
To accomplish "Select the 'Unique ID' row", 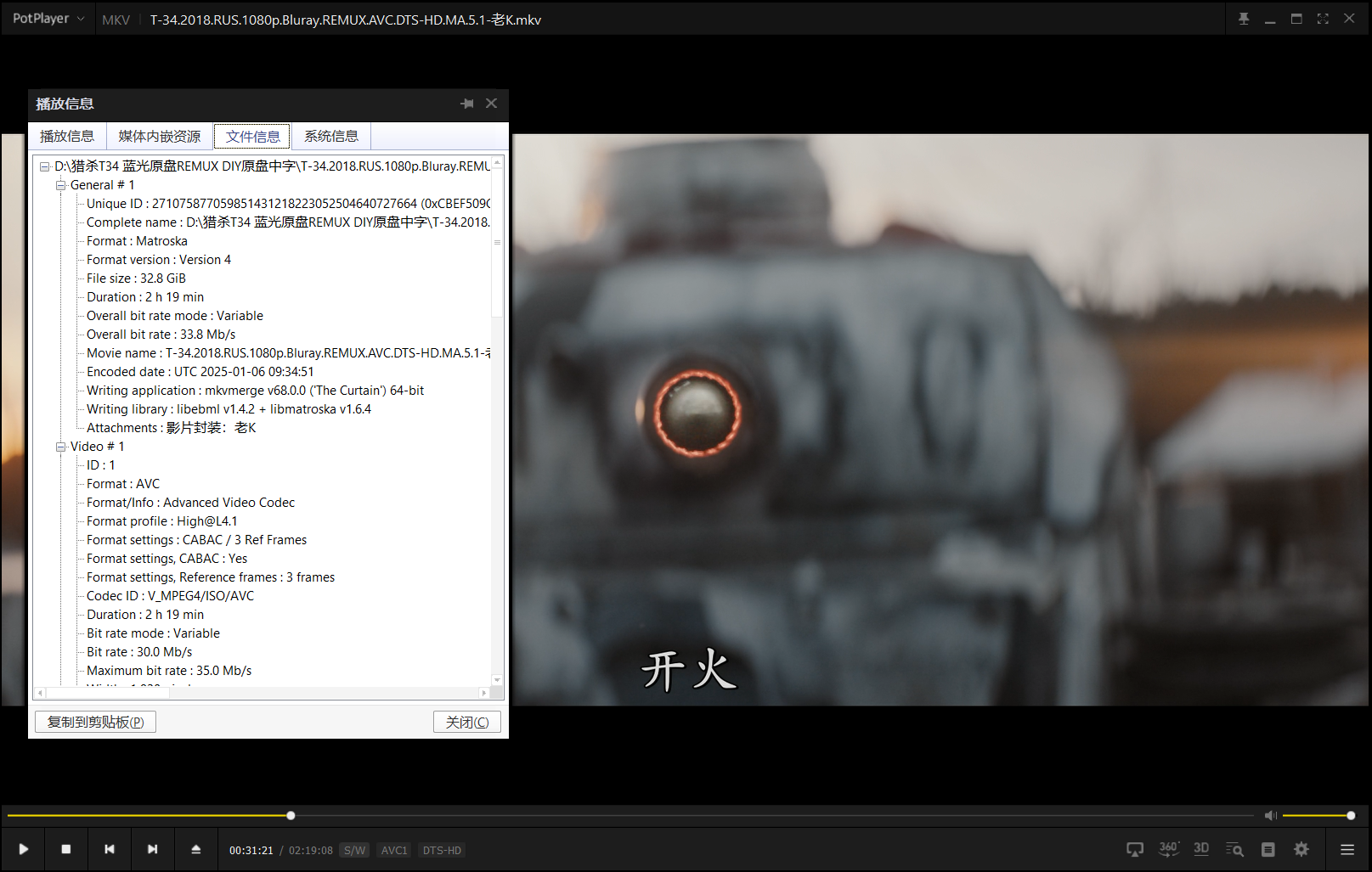I will tap(288, 204).
